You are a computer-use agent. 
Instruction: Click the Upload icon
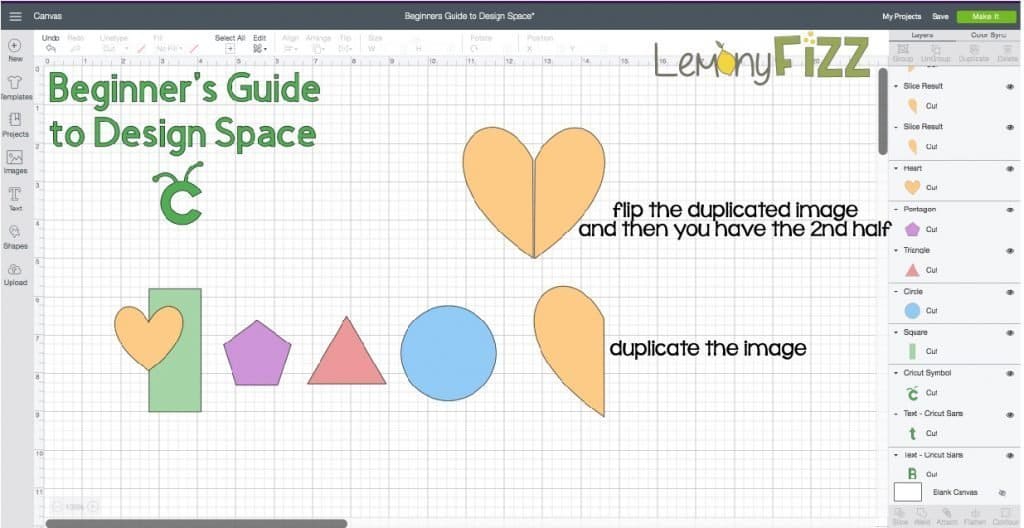click(15, 269)
